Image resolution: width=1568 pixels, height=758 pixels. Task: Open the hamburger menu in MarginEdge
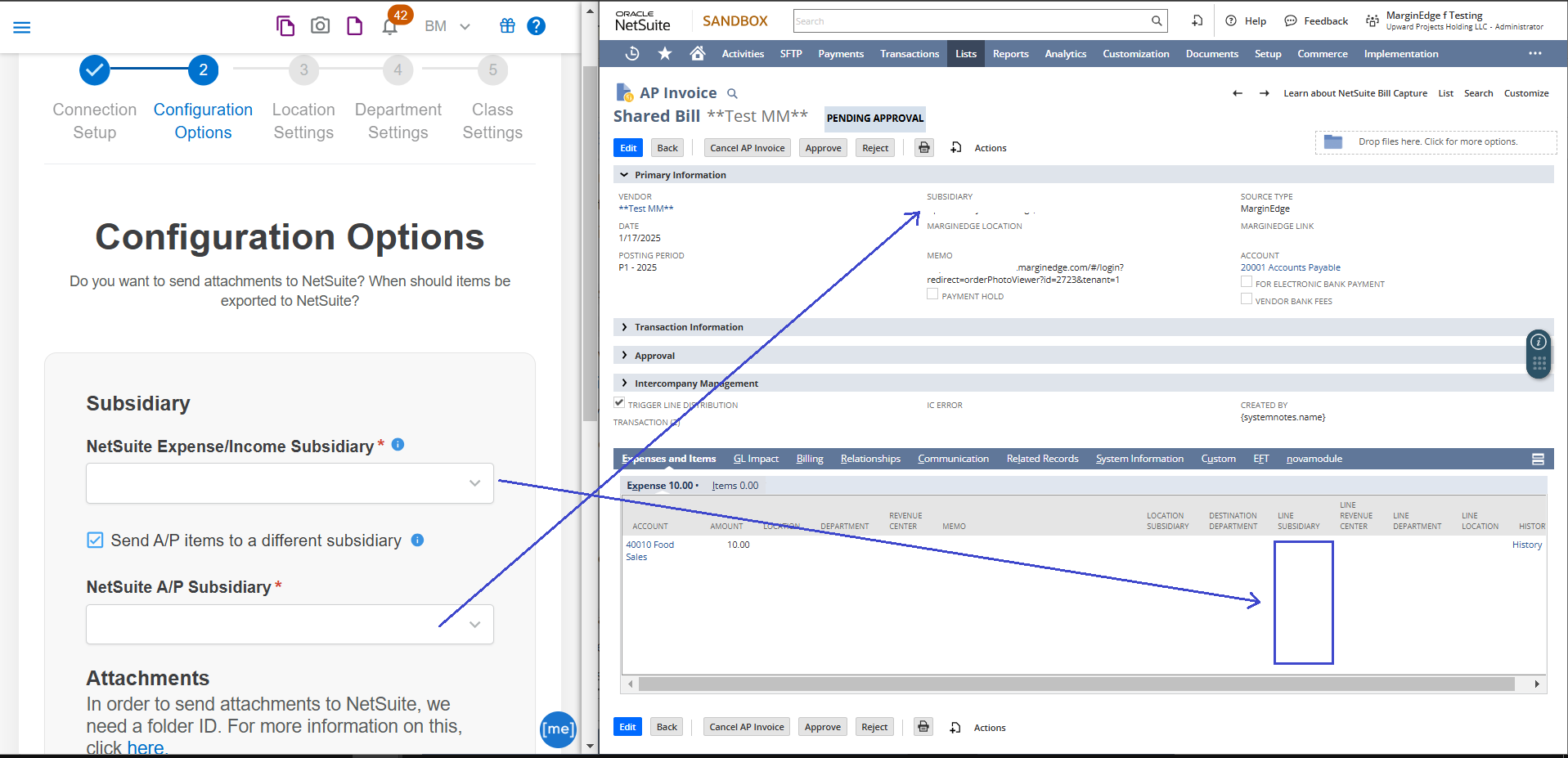(x=22, y=27)
